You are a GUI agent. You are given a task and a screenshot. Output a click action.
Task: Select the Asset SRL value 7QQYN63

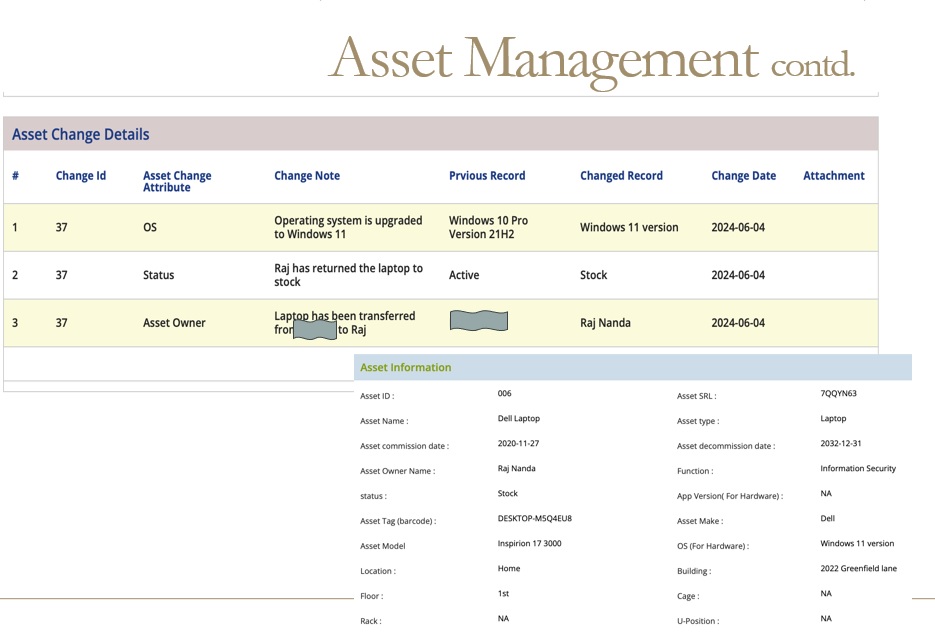pos(838,394)
